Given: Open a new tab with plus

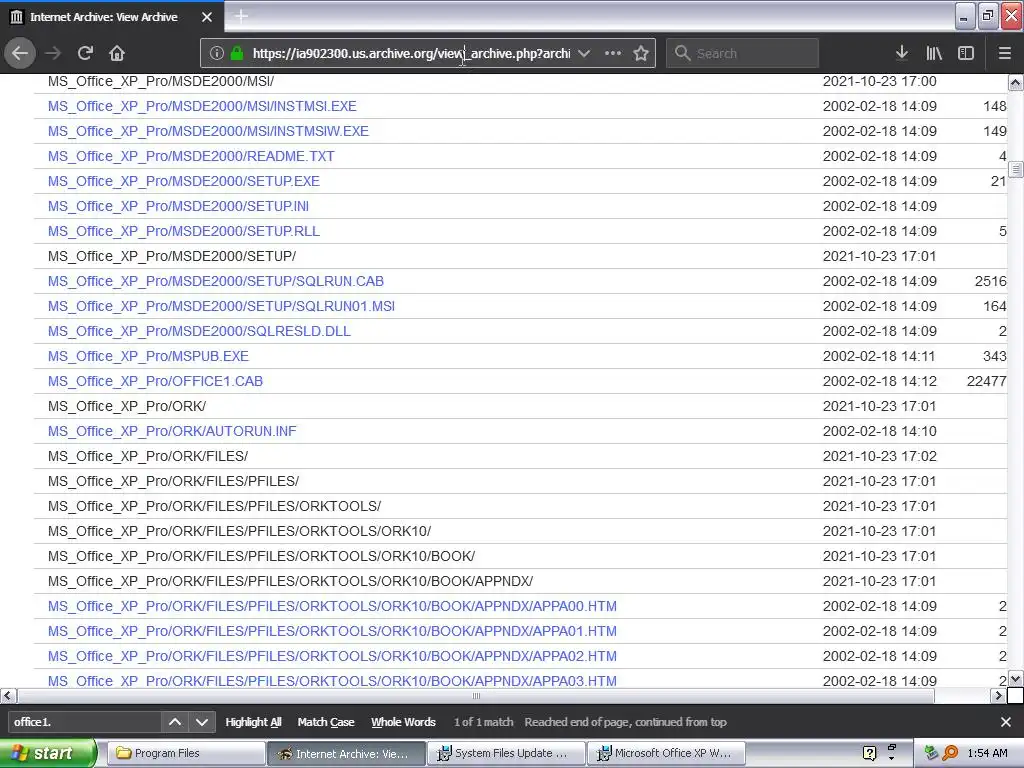Looking at the screenshot, I should pos(241,16).
